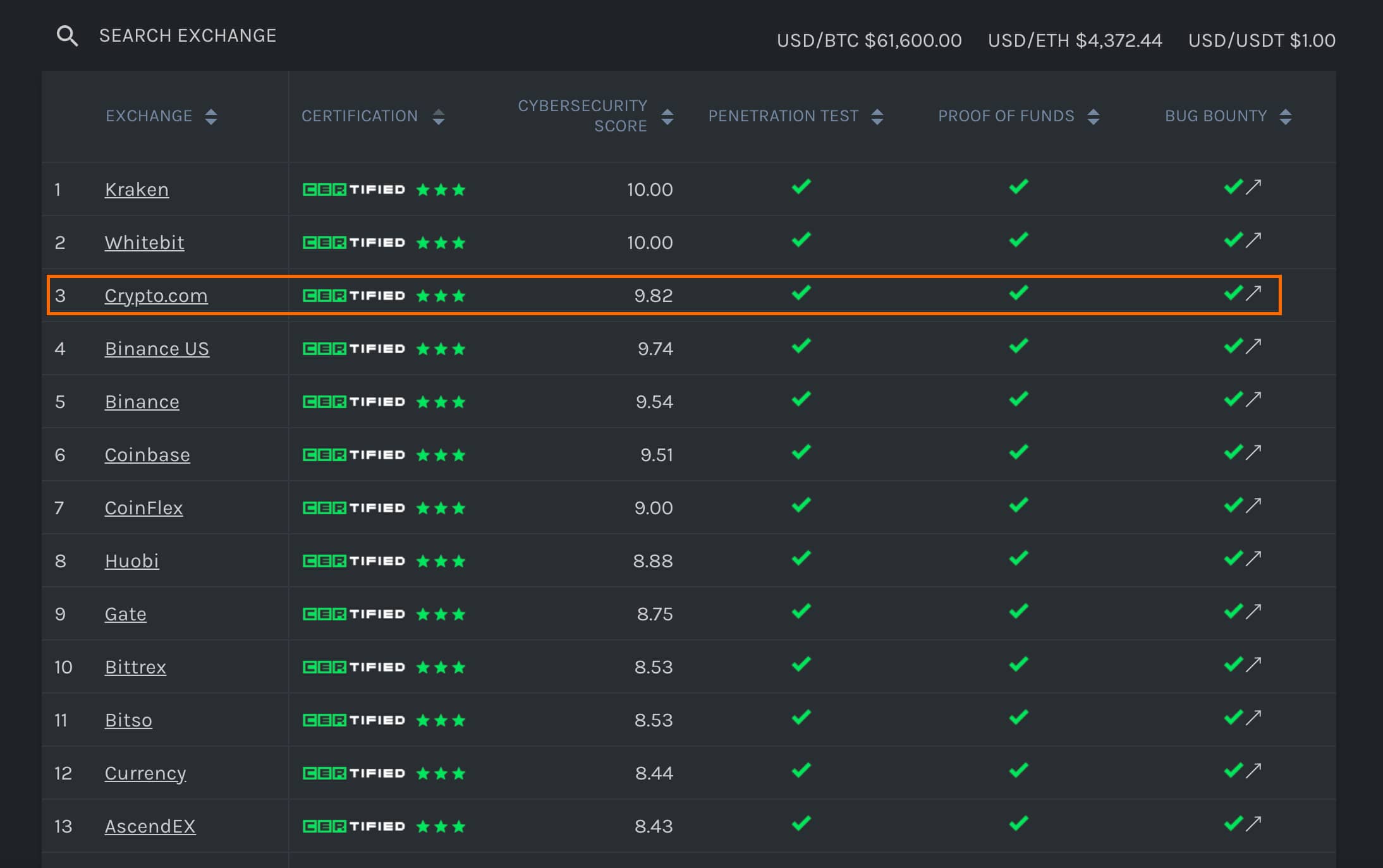Sort by Proof of Funds arrows

click(1094, 116)
